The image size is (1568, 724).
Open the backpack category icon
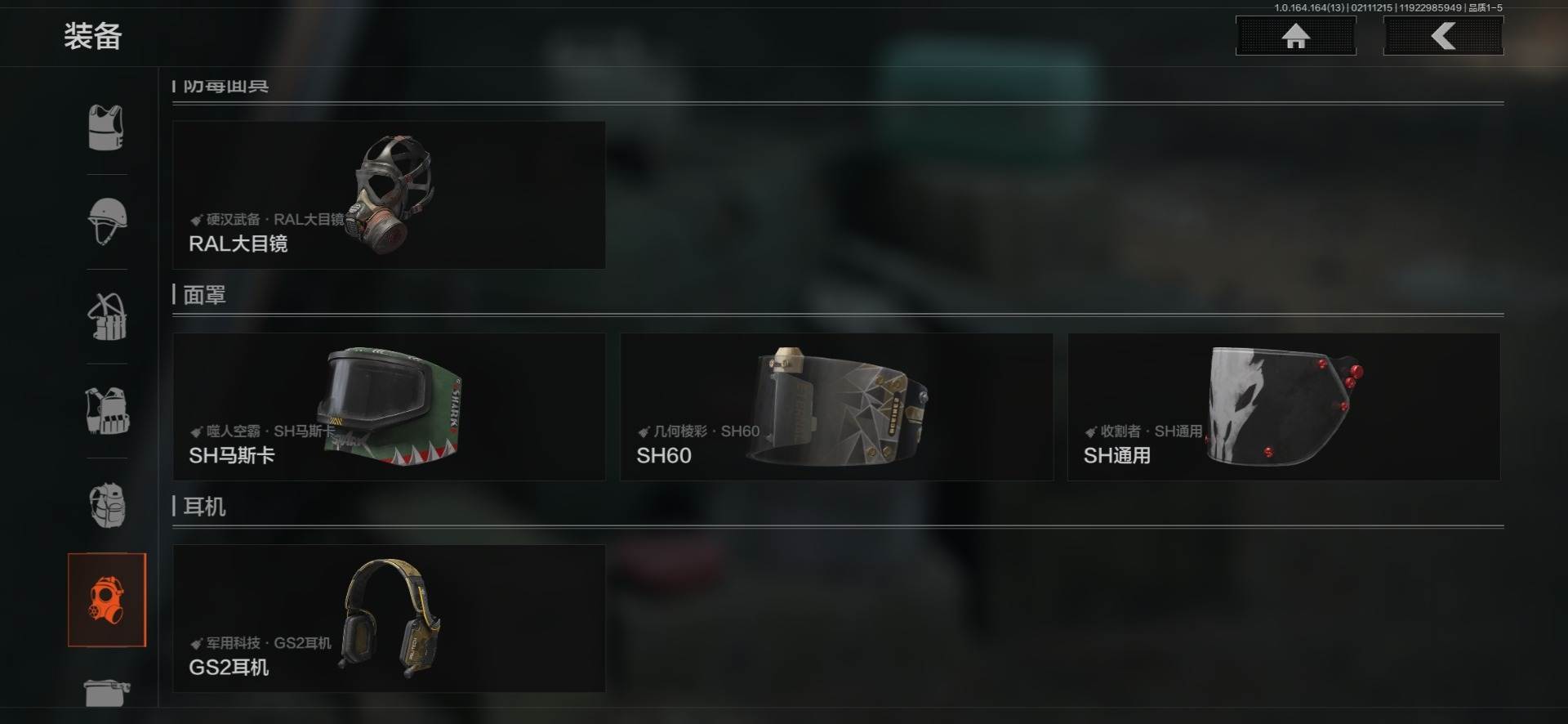(107, 504)
